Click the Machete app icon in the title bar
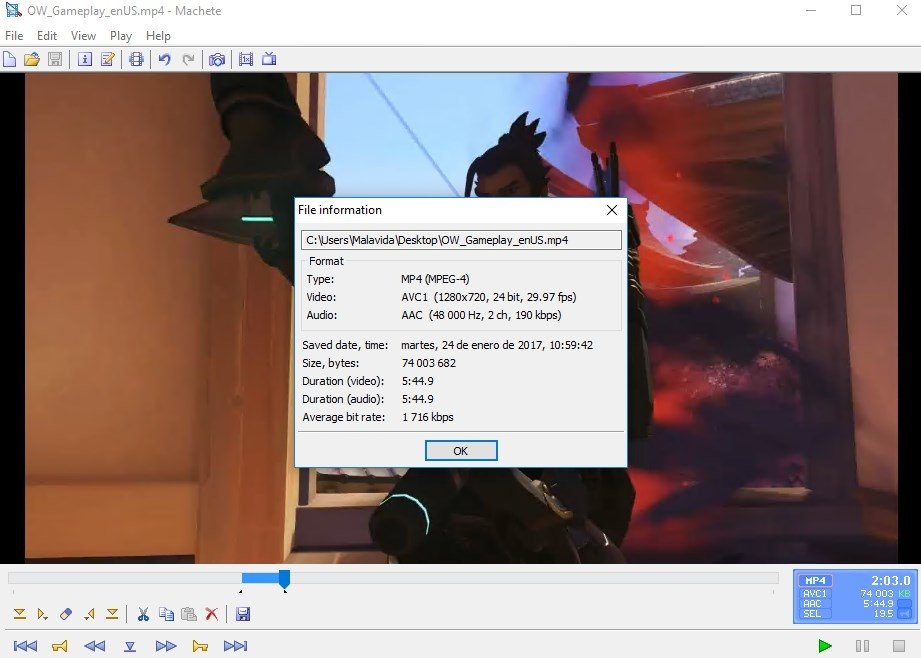This screenshot has height=658, width=921. (x=13, y=10)
